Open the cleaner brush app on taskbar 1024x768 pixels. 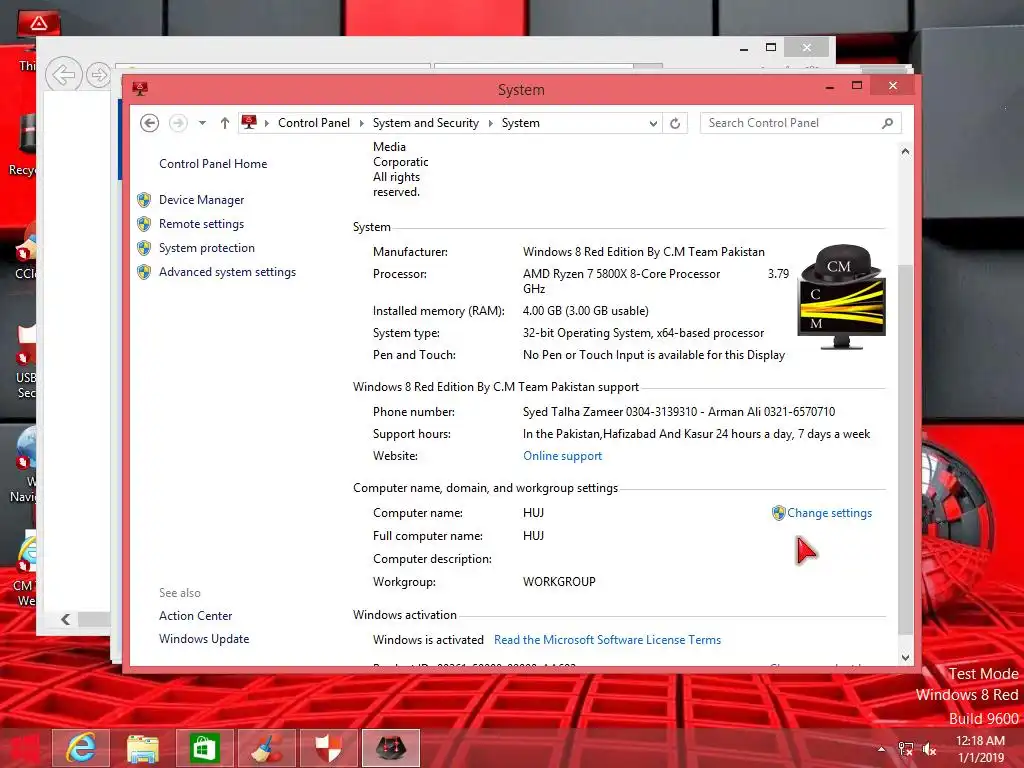point(266,748)
